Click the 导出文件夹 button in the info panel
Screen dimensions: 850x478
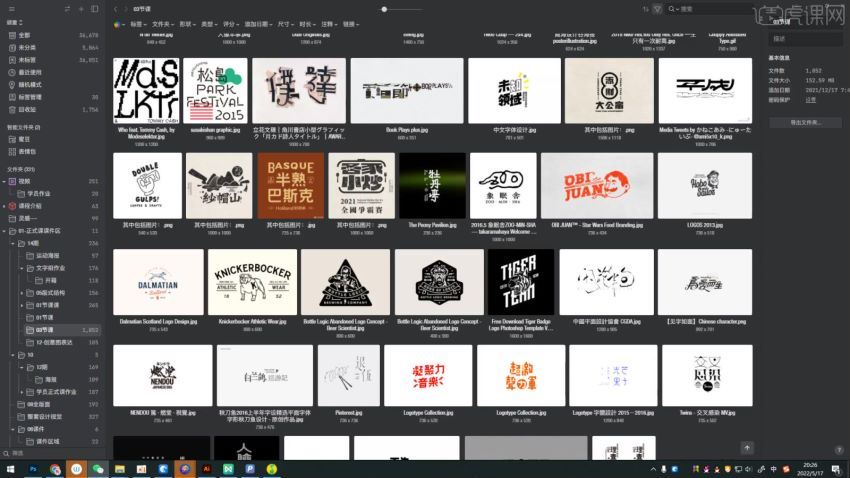click(x=806, y=122)
